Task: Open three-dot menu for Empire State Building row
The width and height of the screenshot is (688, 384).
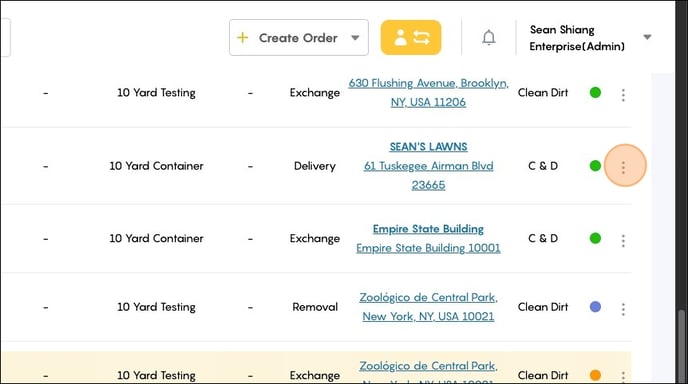Action: point(623,240)
